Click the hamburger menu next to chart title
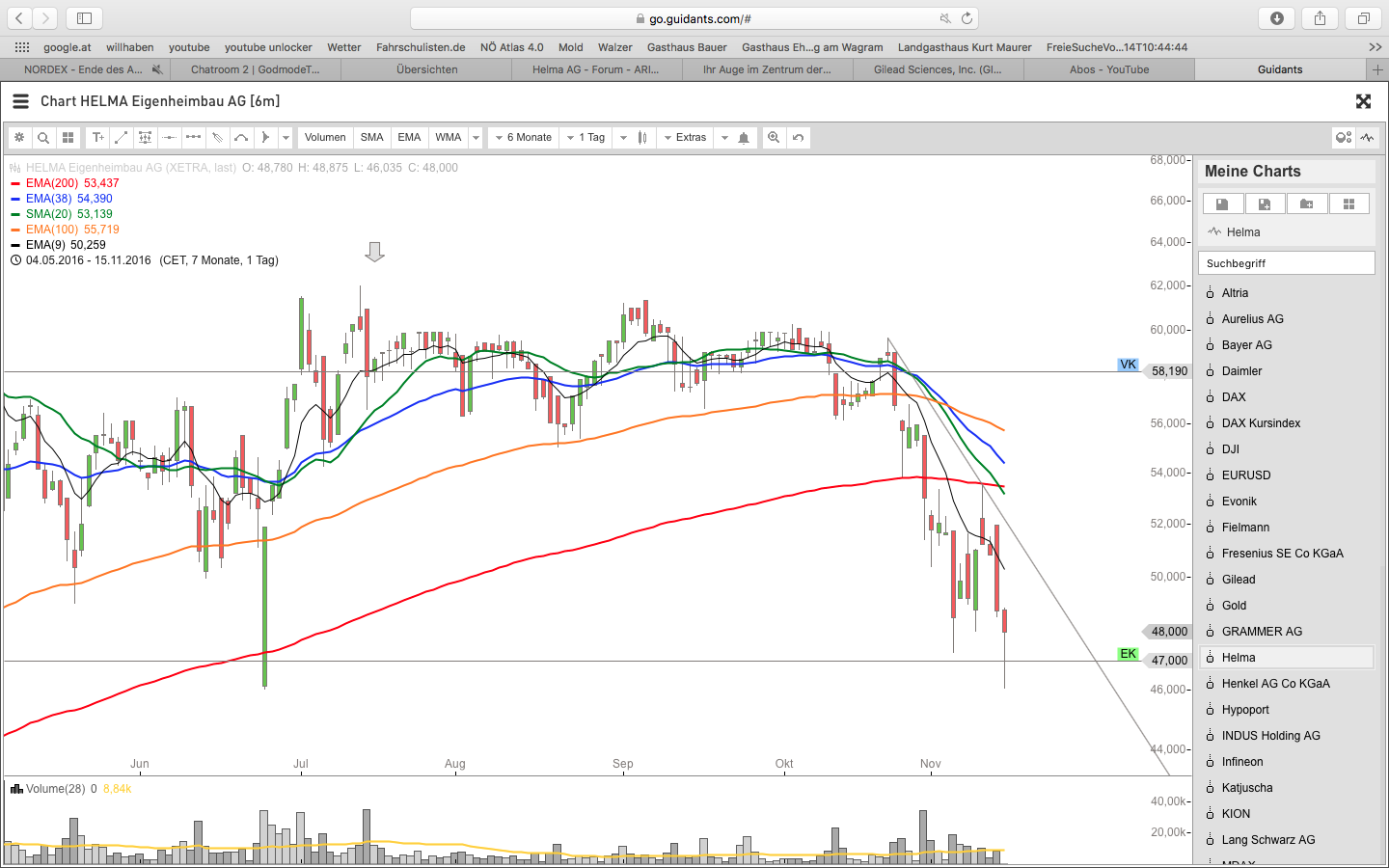Screen dimensions: 1389x868 (x=20, y=101)
